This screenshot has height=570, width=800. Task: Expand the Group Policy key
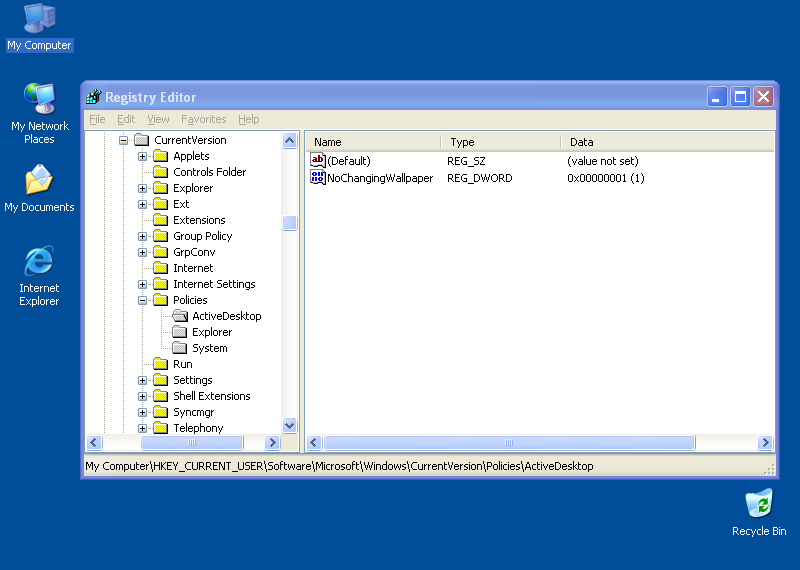click(x=142, y=236)
